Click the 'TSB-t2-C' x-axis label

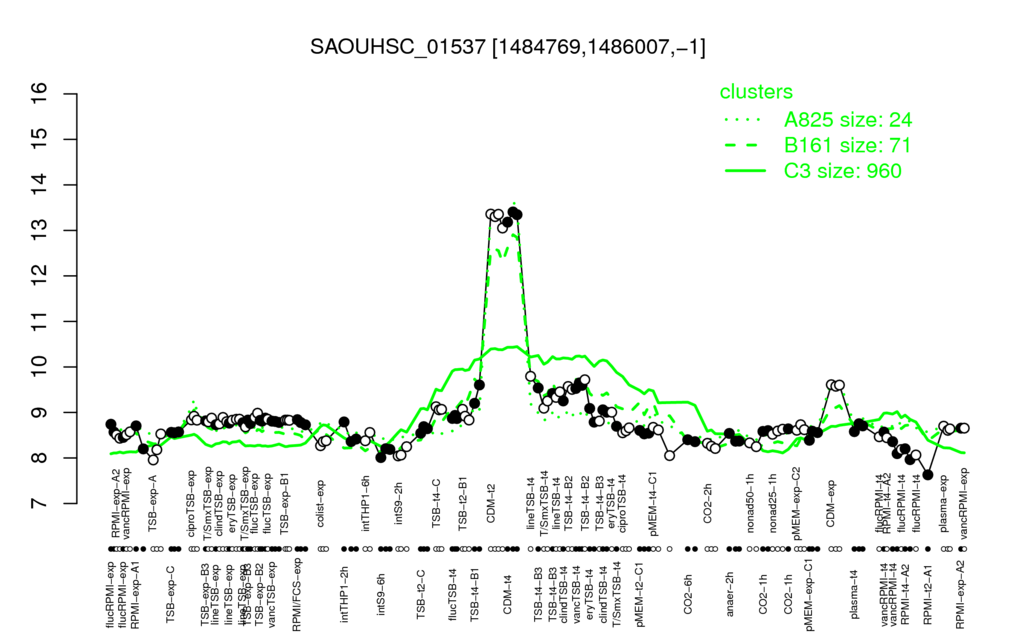421,596
